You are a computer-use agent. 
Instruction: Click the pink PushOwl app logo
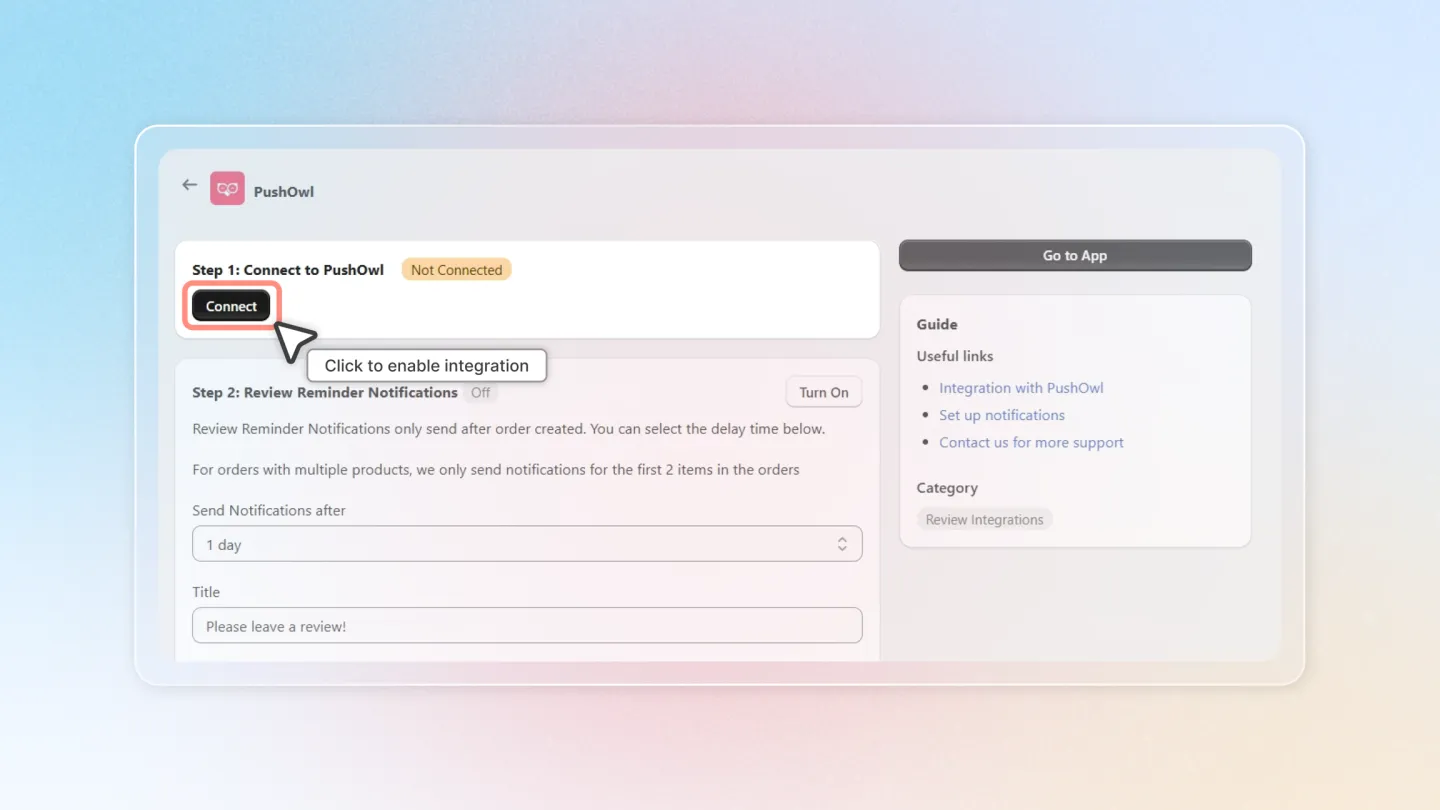tap(227, 188)
